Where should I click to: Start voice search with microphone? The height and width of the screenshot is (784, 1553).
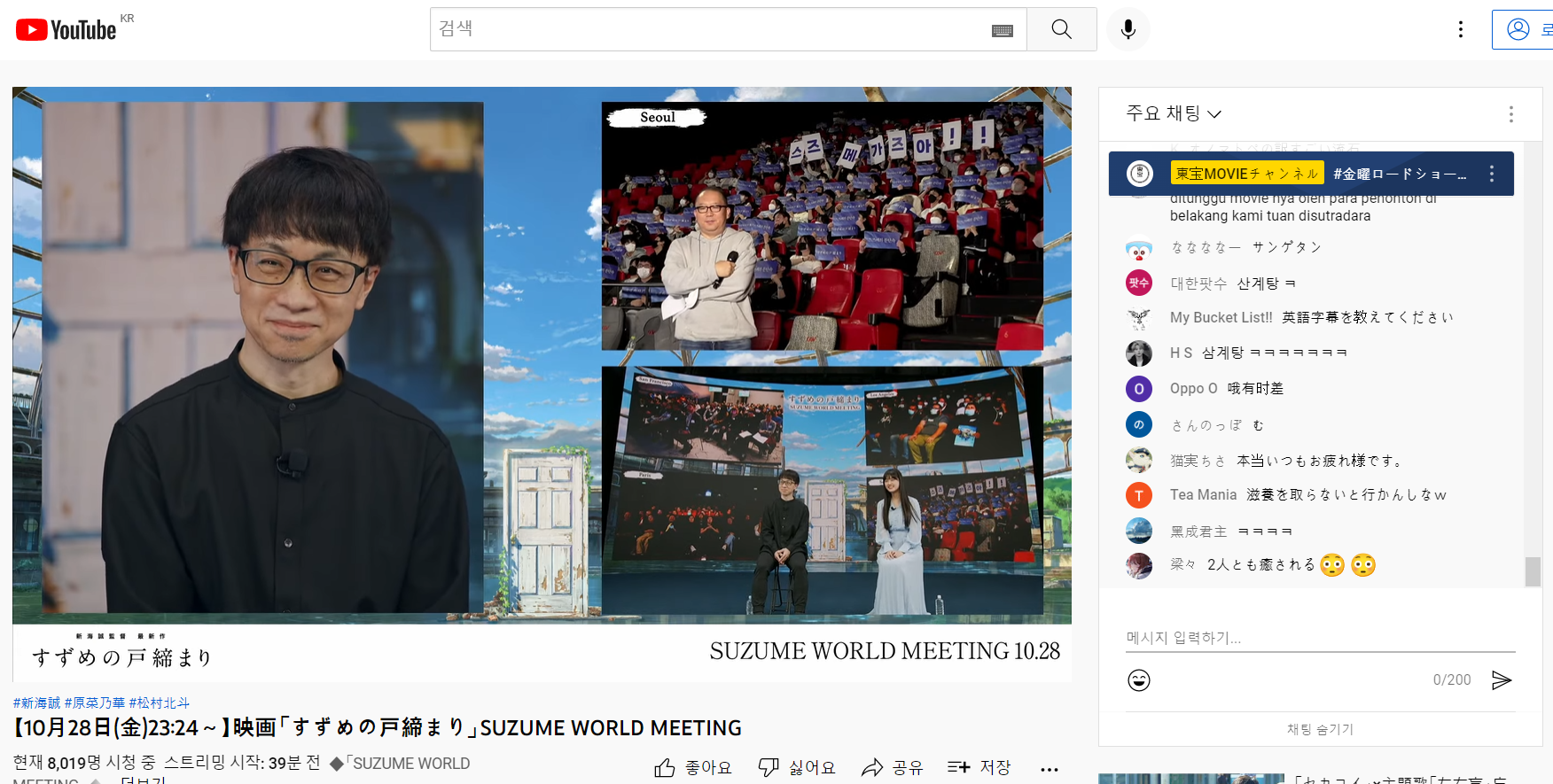1128,29
